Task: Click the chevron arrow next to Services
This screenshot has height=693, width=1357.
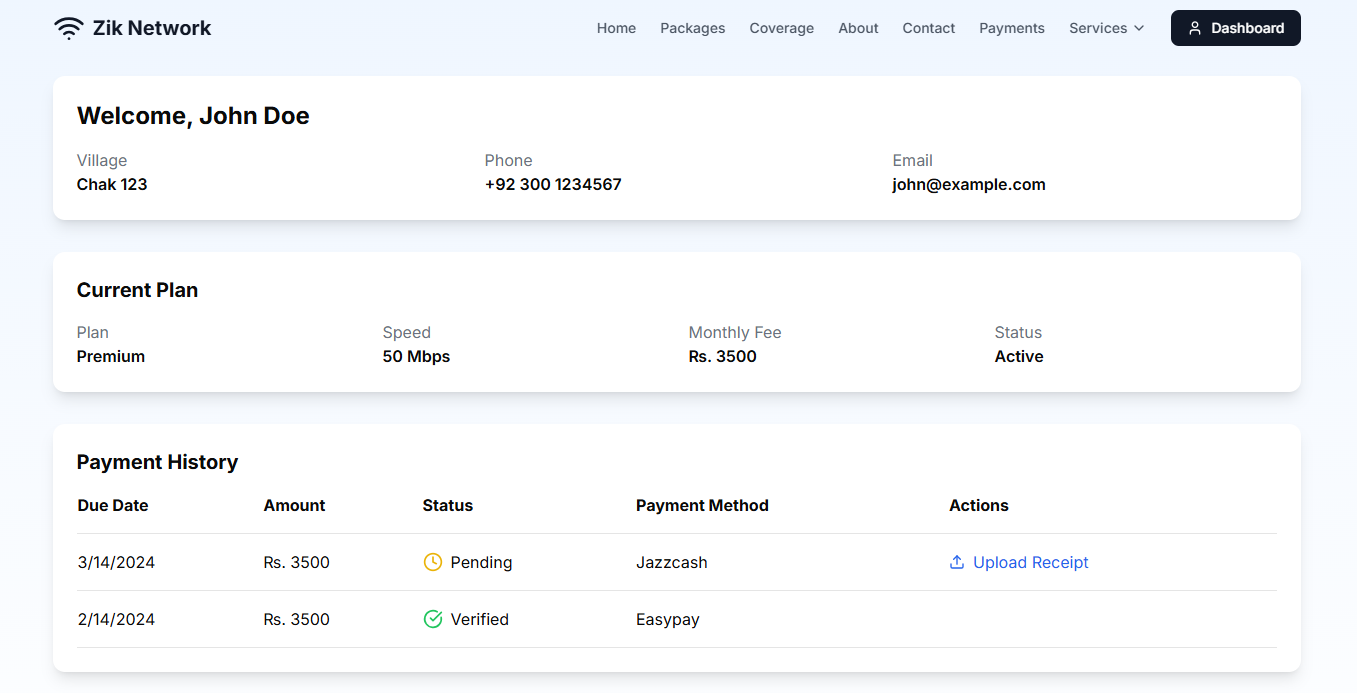Action: [x=1139, y=28]
